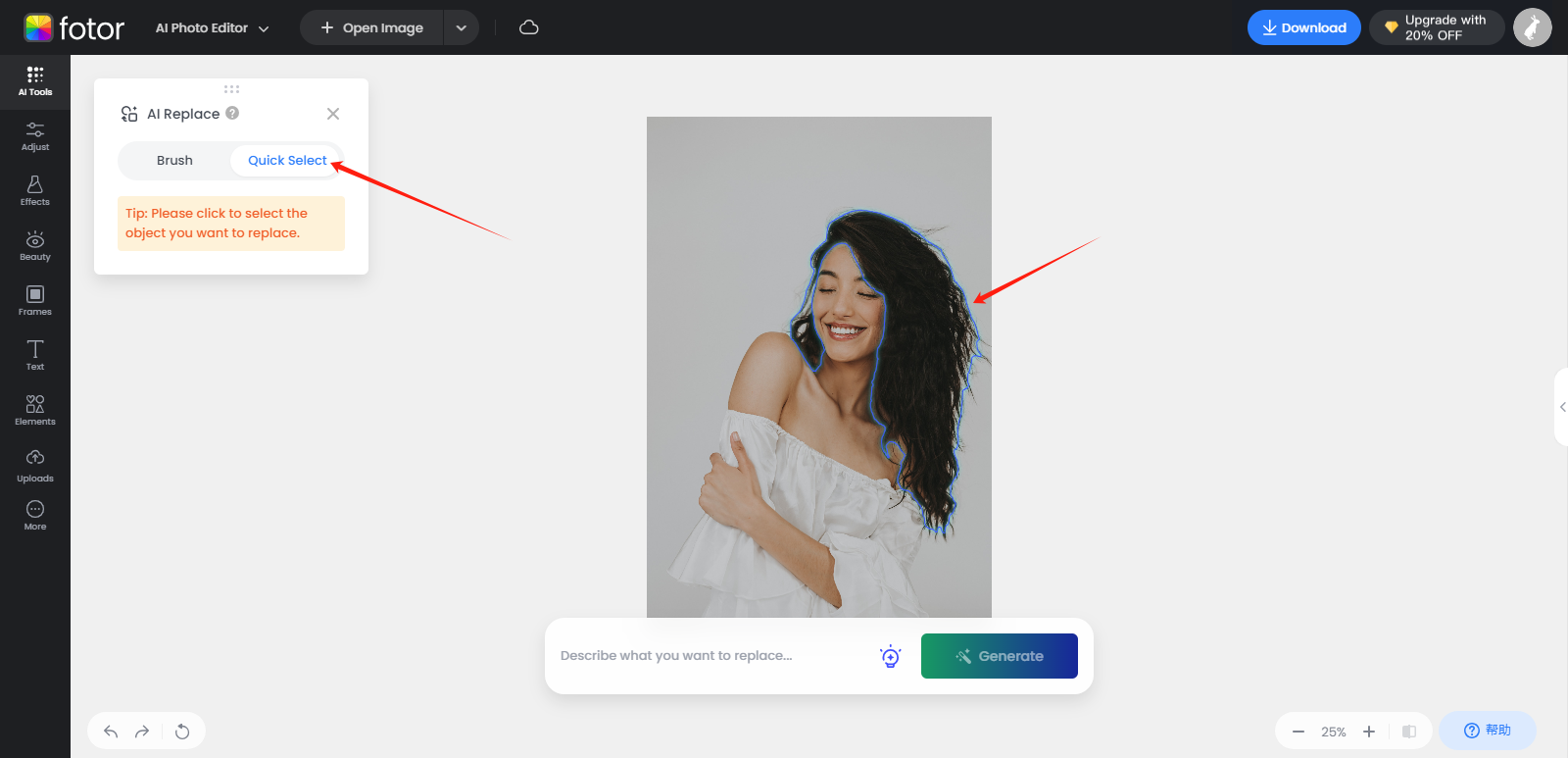Open the AI Photo Editor dropdown
Viewport: 1568px width, 758px height.
[212, 27]
